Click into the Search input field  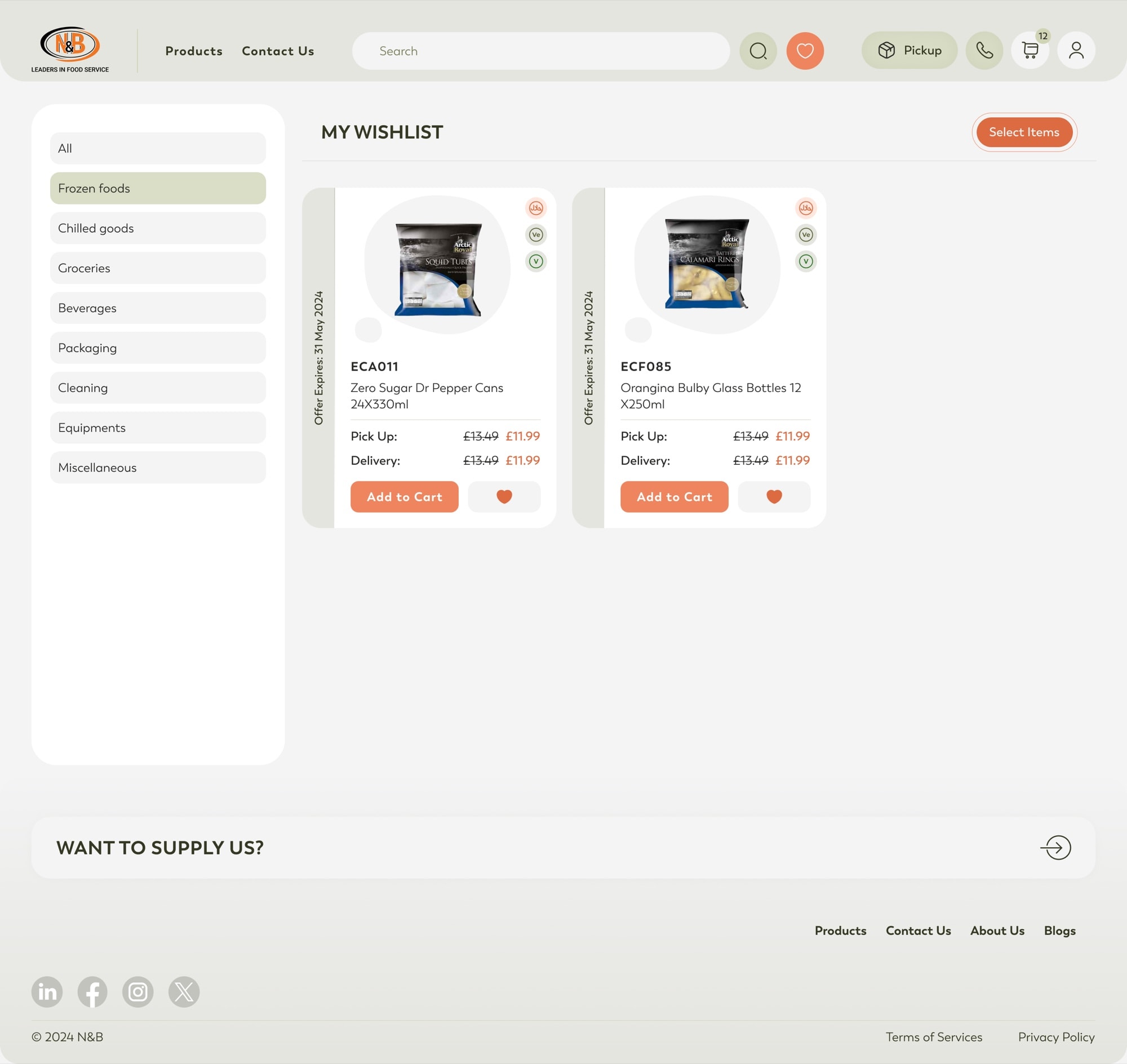[x=541, y=51]
